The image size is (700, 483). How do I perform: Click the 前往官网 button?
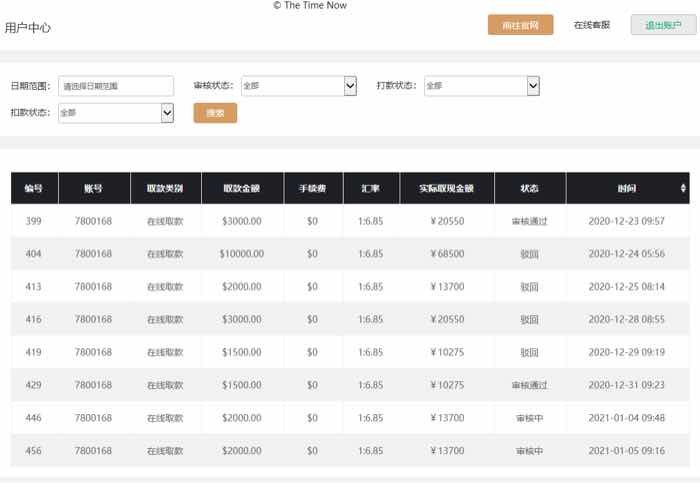pos(520,25)
